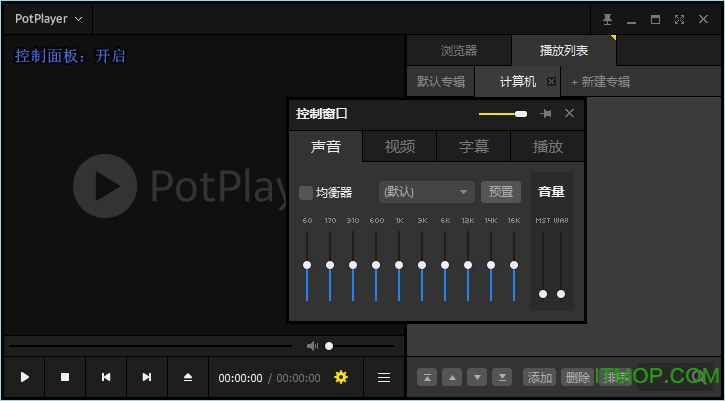Click the PotPlayer logo in video area
725x401 pixels.
(x=180, y=186)
